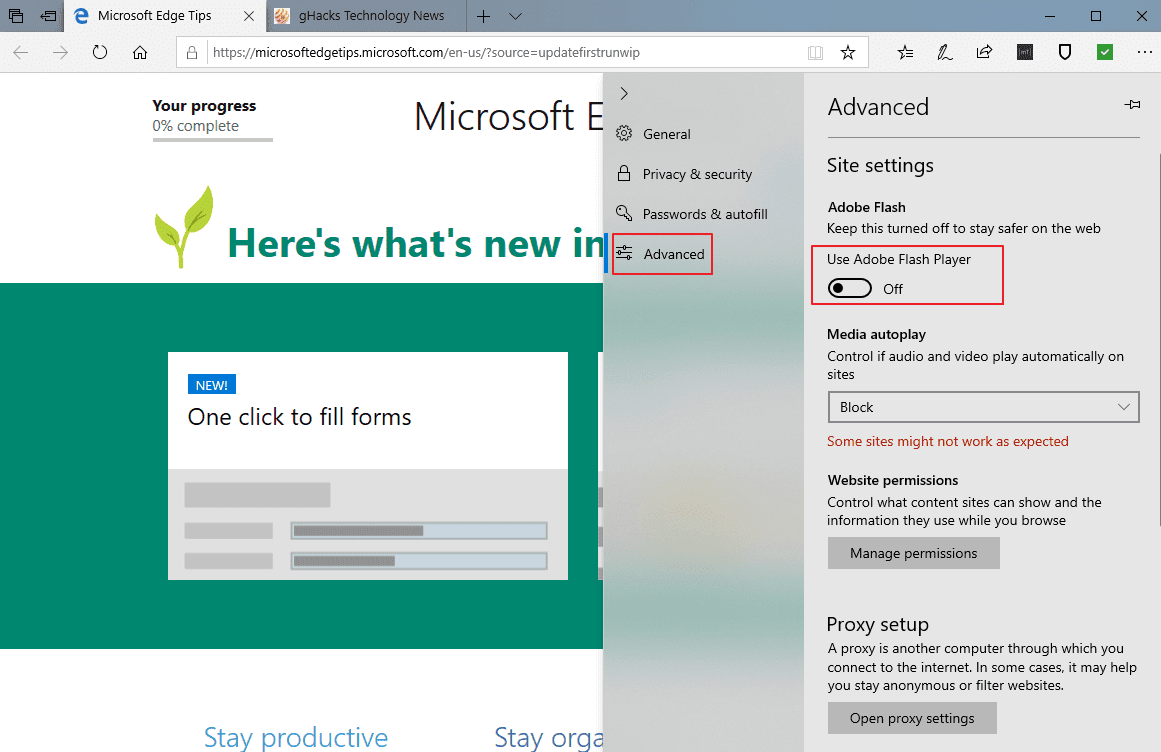Click the Passwords & autofill key icon
Screen dimensions: 1161x752
[624, 213]
